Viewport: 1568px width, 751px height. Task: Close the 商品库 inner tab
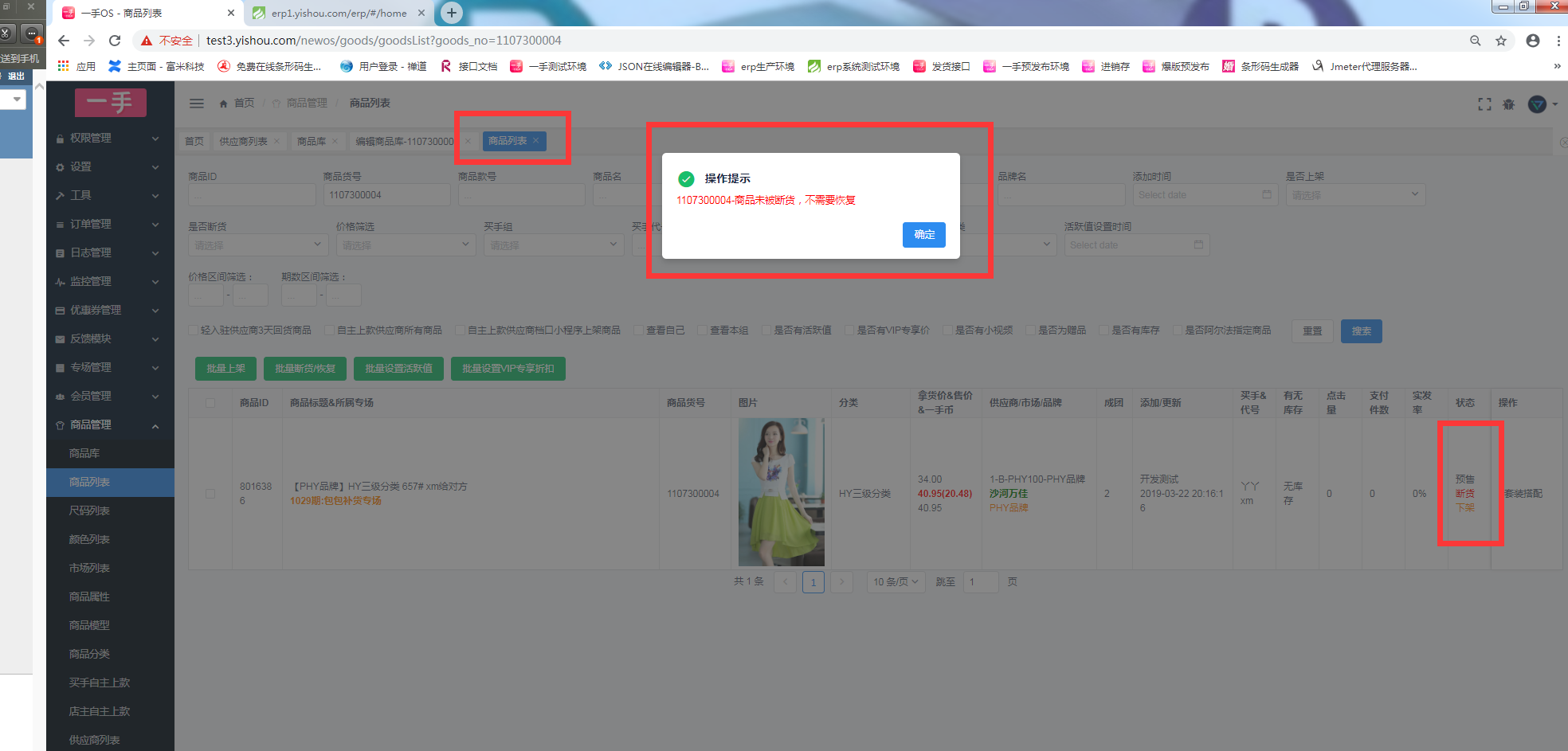click(335, 141)
